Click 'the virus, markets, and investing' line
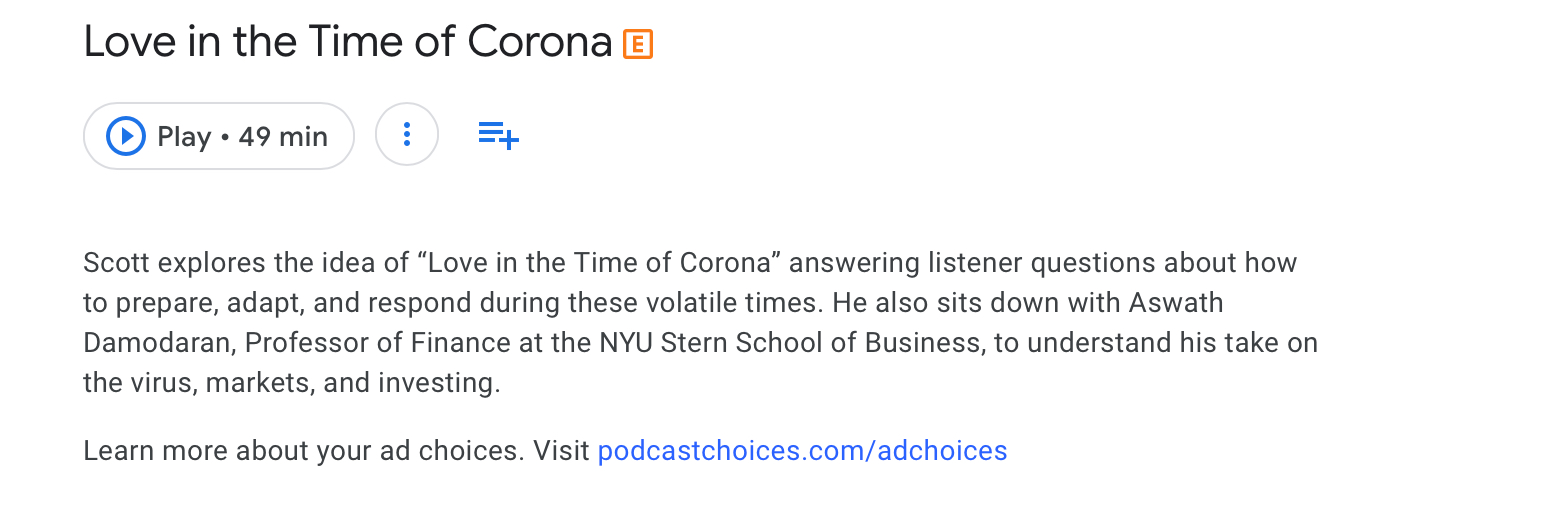The image size is (1542, 518). (x=291, y=383)
